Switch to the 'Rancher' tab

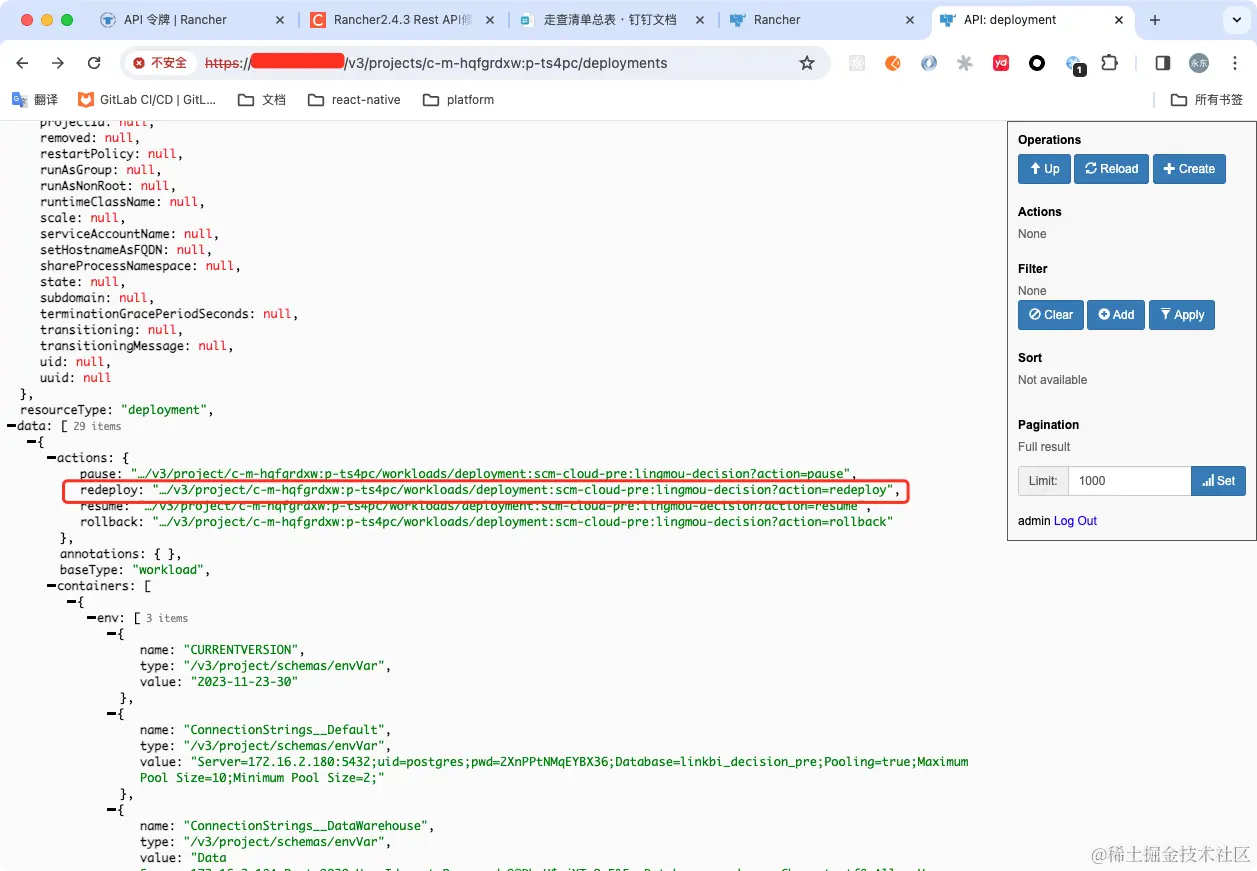point(822,20)
